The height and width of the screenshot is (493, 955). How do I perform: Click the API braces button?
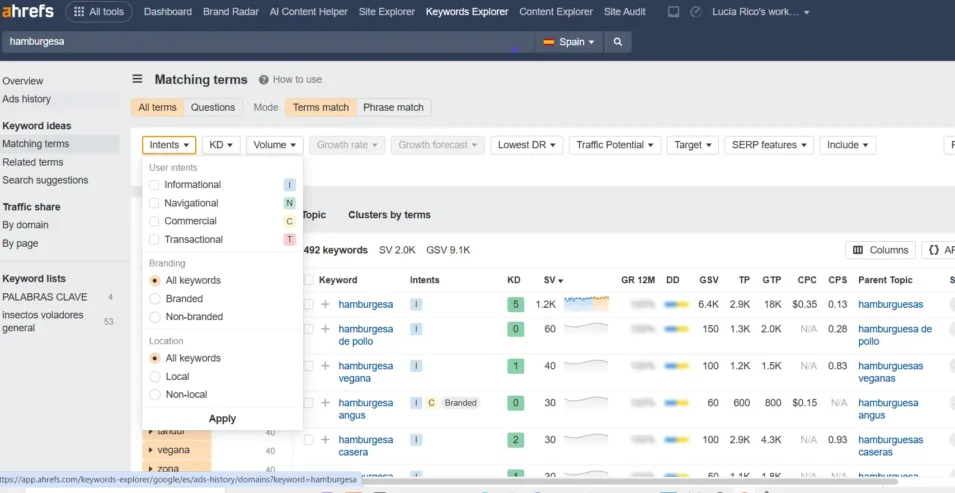point(939,250)
